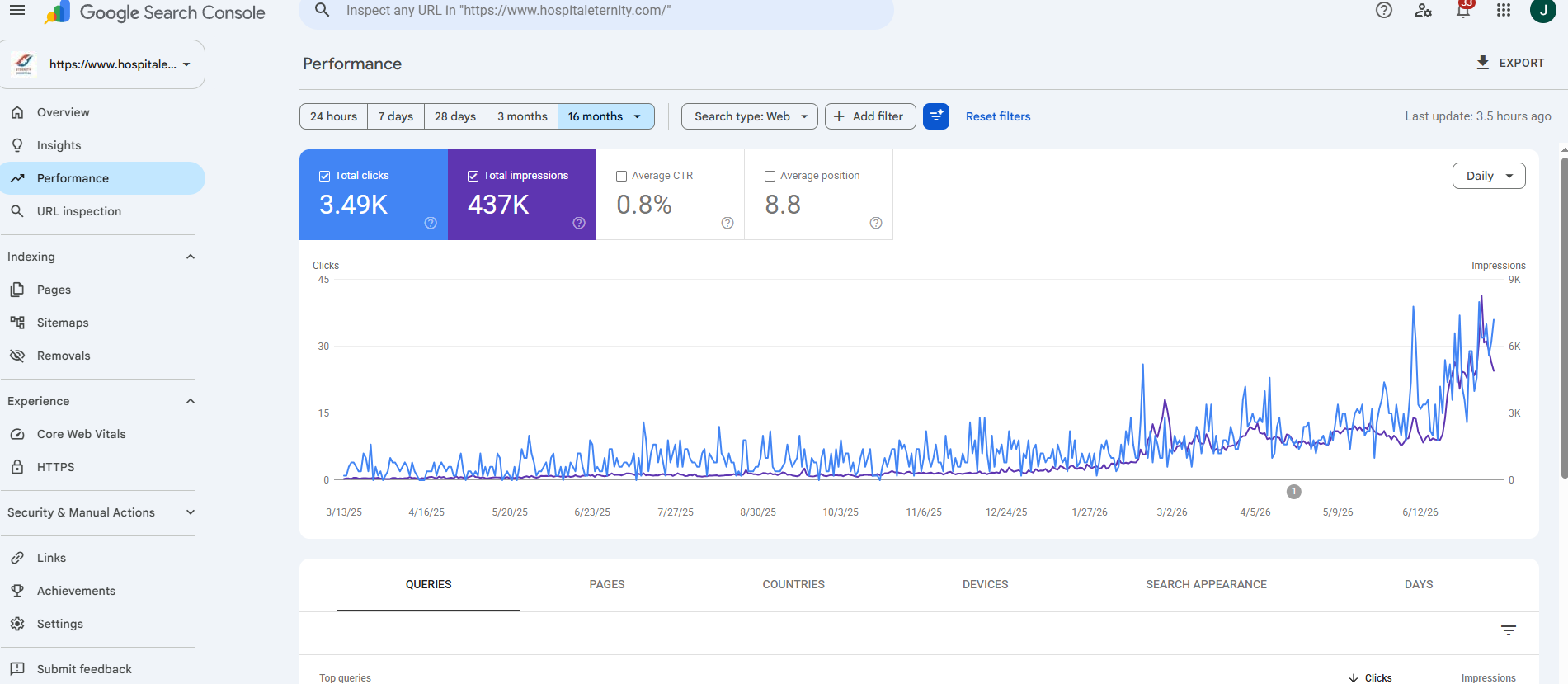Click the Sitemaps tree icon
Screen dimensions: 1568x684
pyautogui.click(x=17, y=323)
